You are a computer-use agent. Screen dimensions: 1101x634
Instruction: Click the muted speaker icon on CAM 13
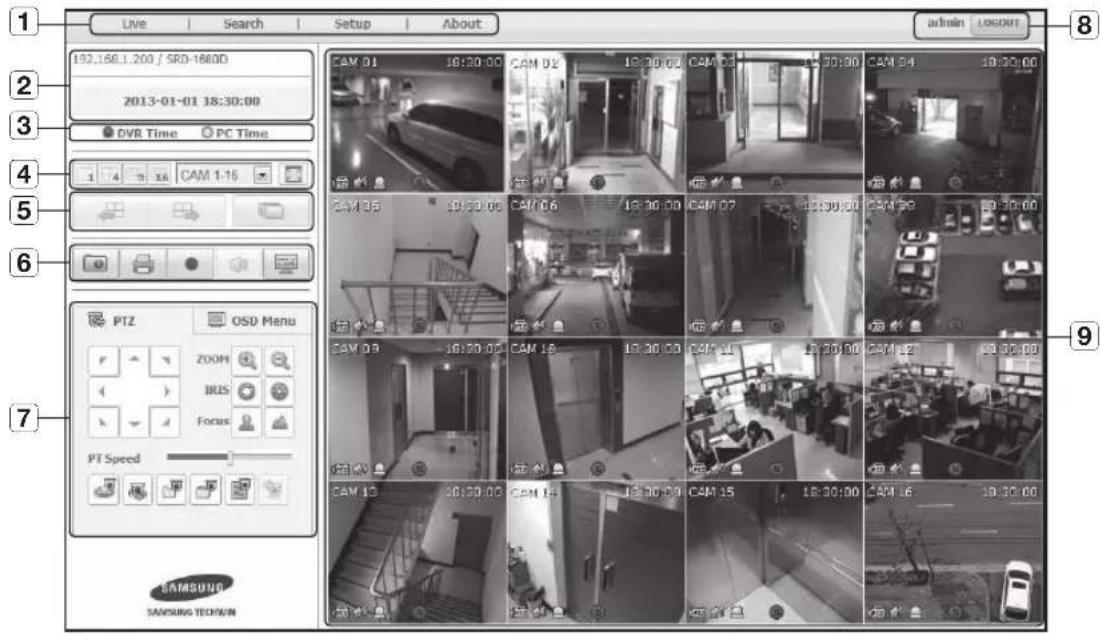tap(361, 612)
